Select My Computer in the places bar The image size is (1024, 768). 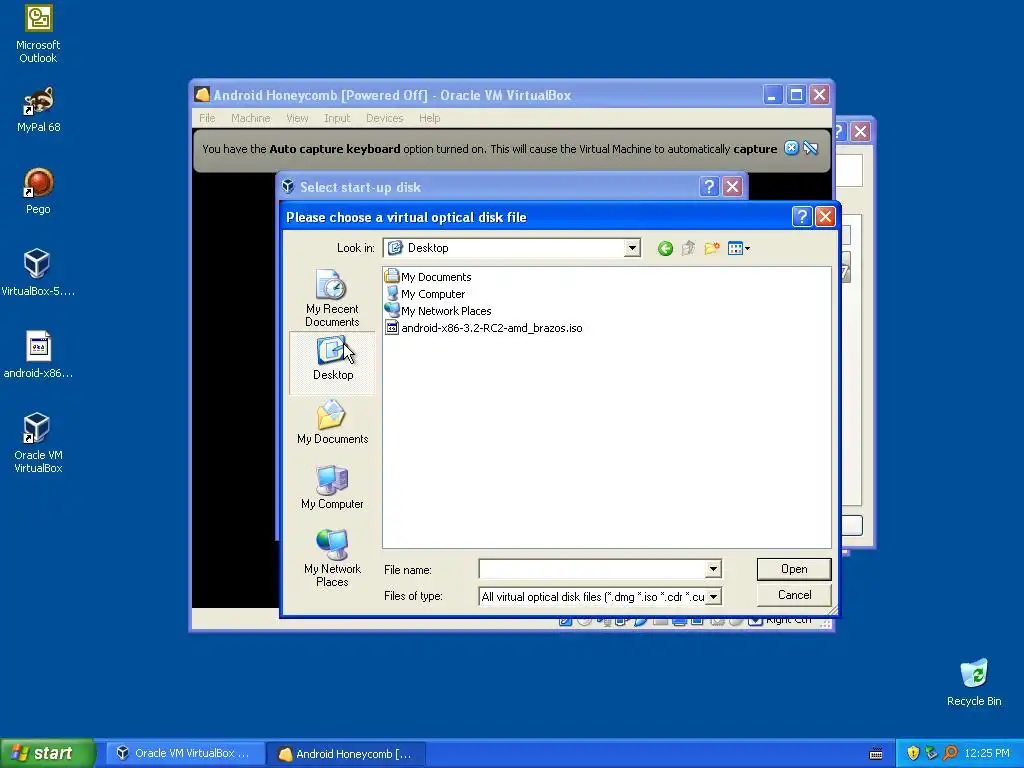332,487
